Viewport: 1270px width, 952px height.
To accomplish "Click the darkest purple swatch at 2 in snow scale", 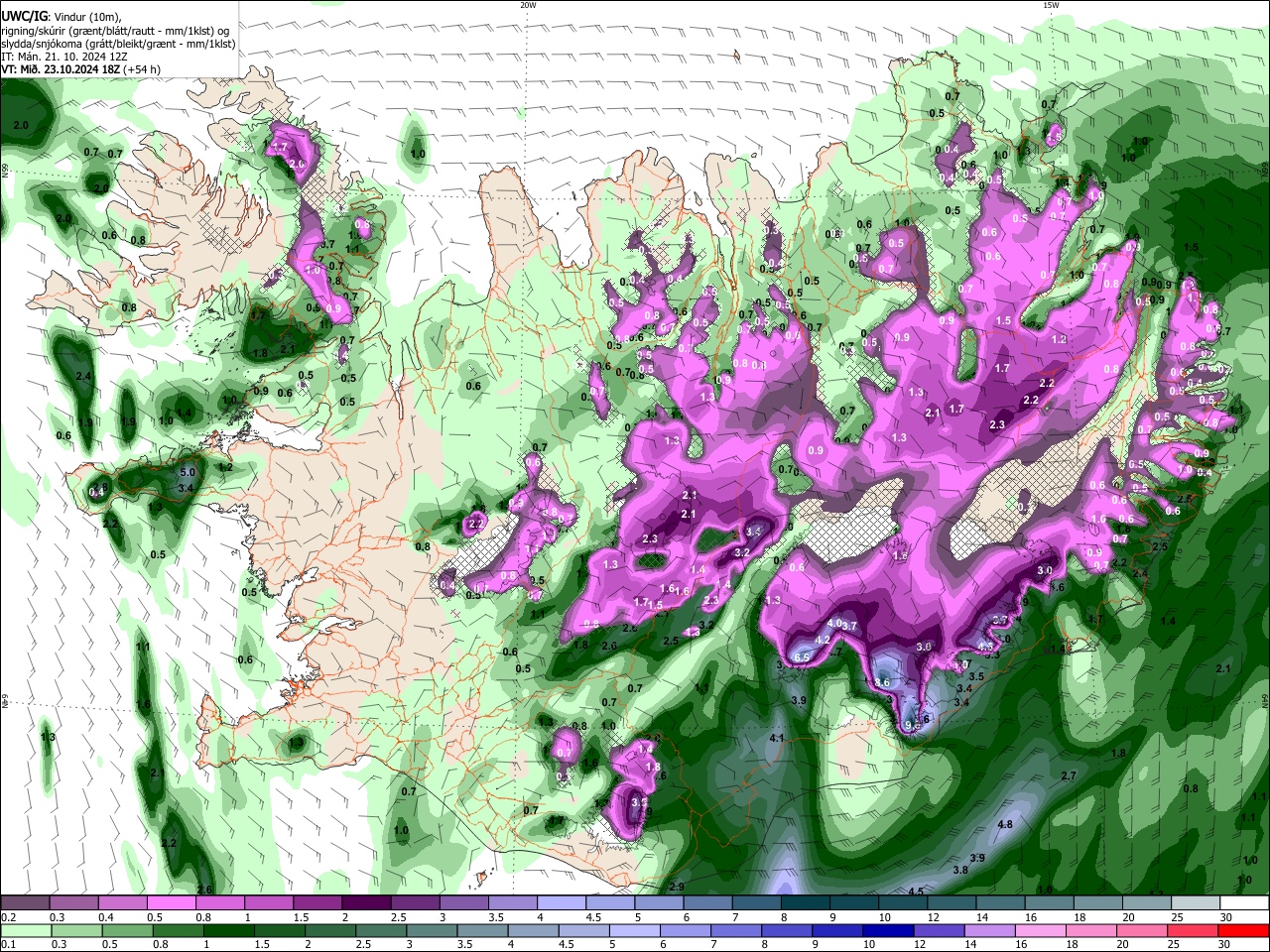I will pos(366,902).
